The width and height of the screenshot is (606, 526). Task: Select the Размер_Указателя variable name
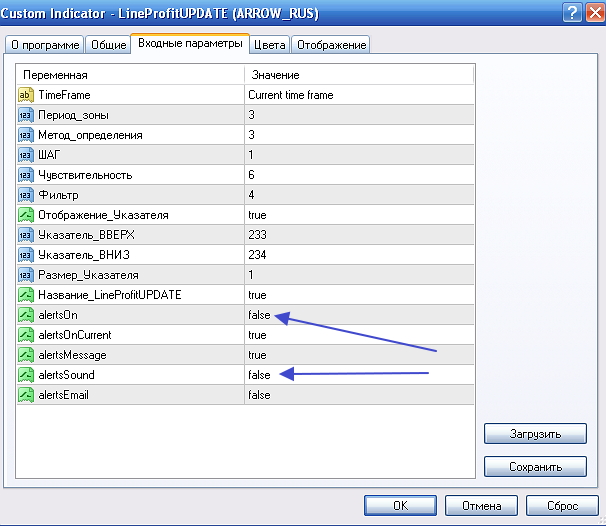point(88,275)
